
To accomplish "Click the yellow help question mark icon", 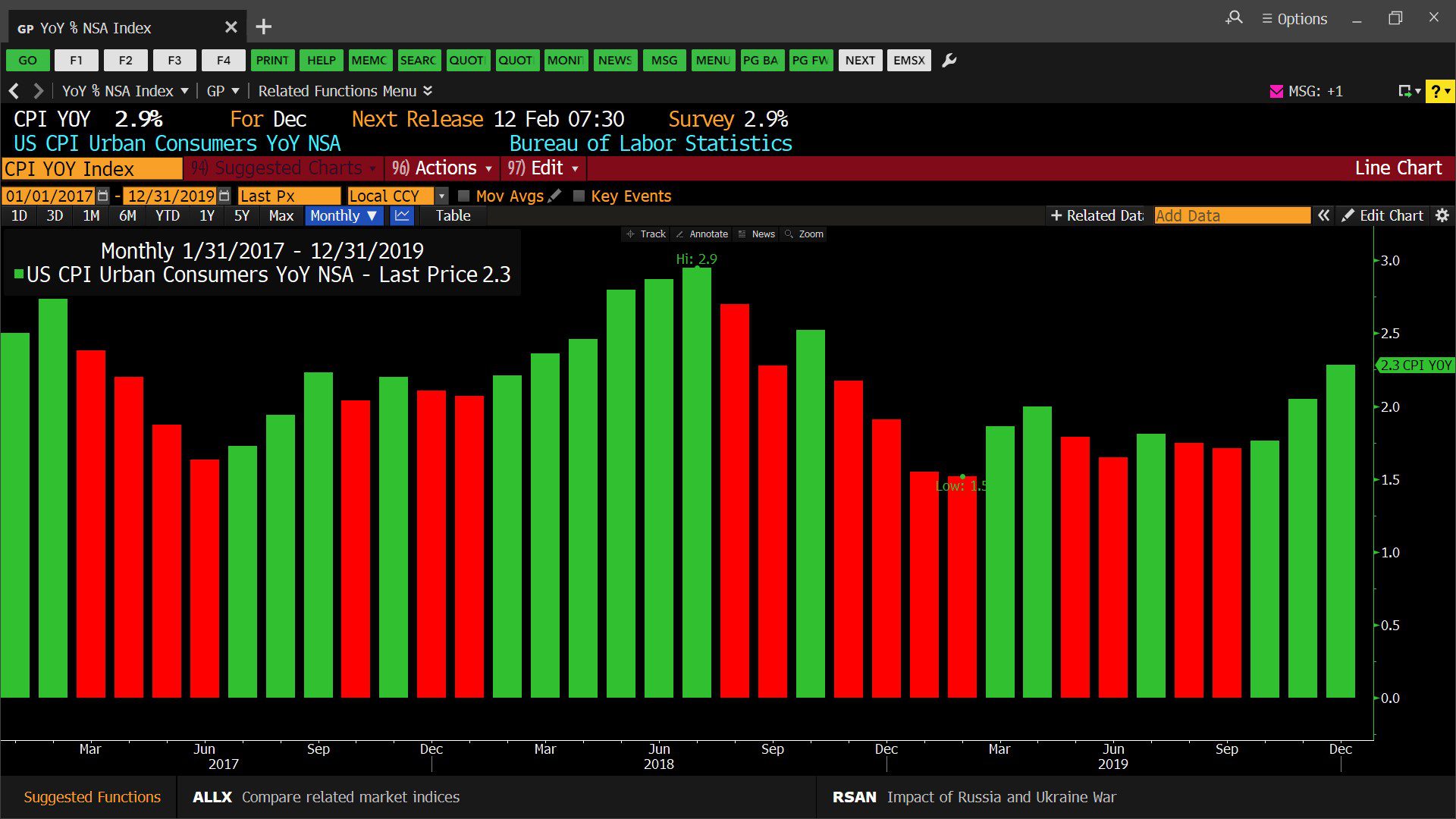I will click(1436, 92).
